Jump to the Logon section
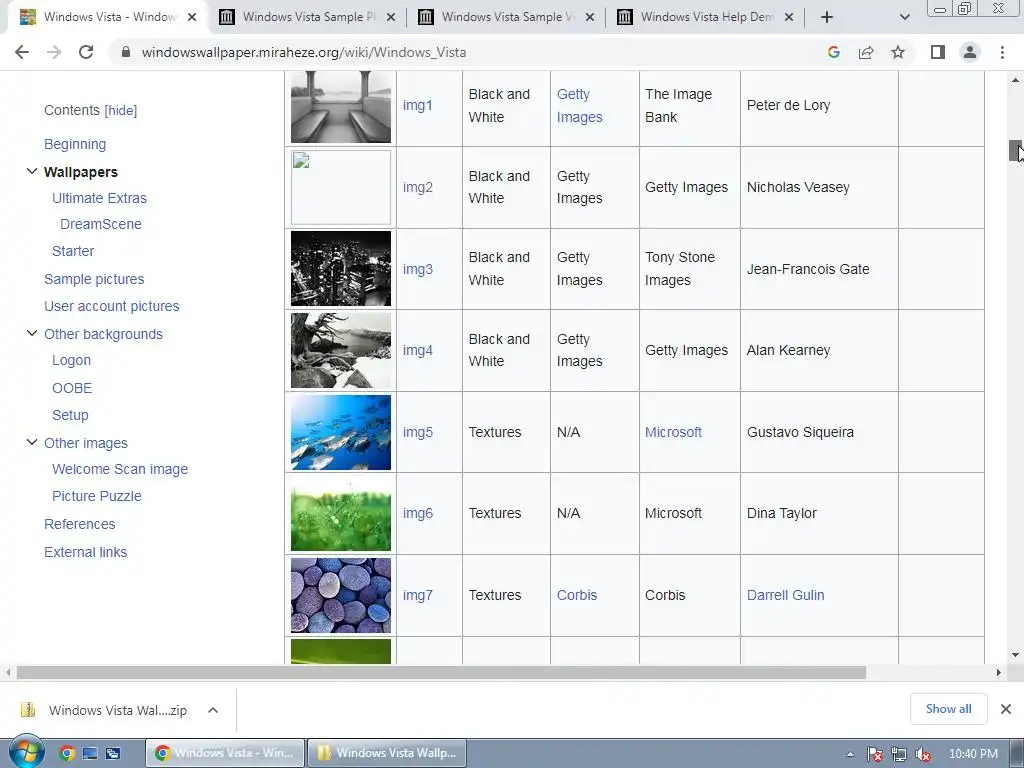Image resolution: width=1024 pixels, height=768 pixels. click(71, 360)
